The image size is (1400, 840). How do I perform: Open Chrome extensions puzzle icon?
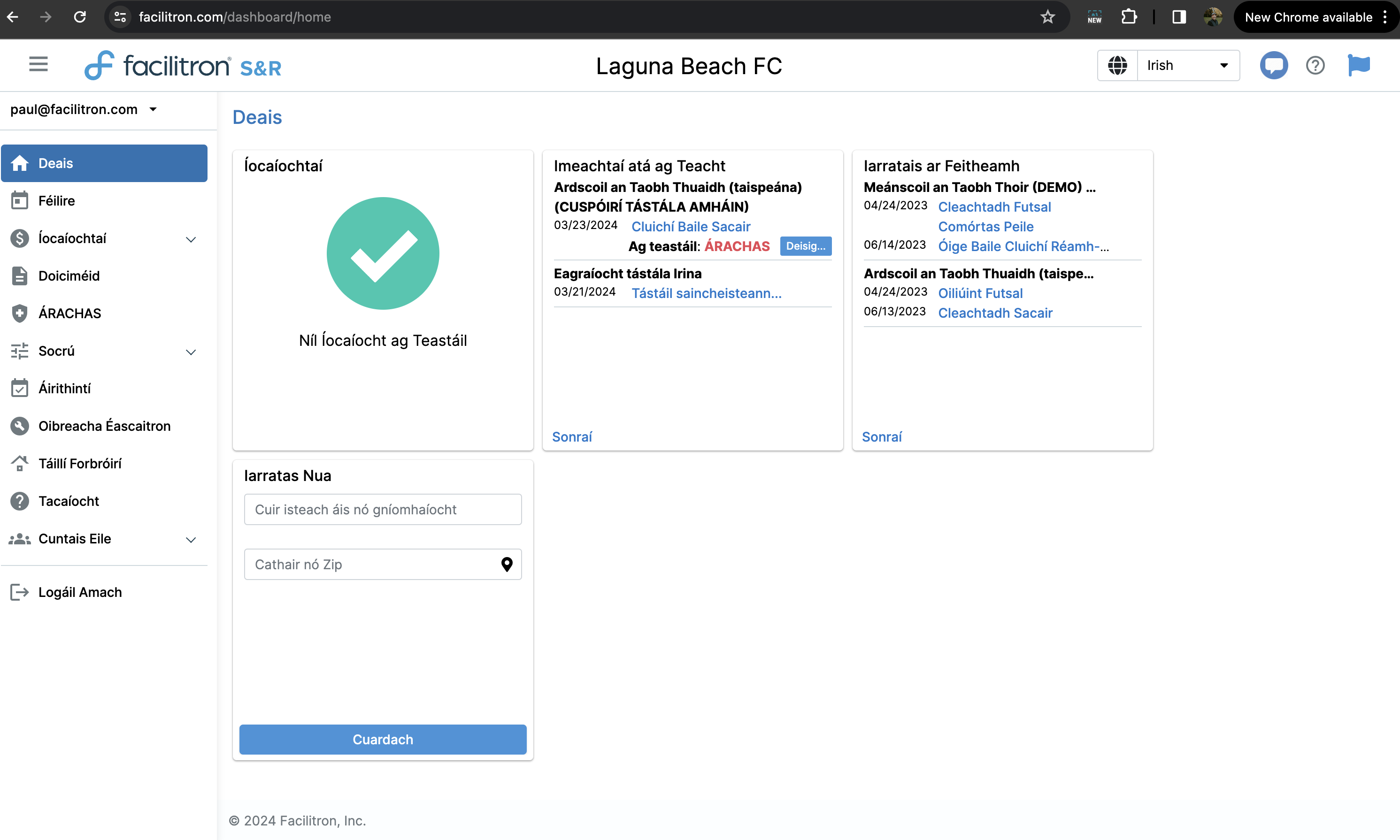(x=1129, y=17)
